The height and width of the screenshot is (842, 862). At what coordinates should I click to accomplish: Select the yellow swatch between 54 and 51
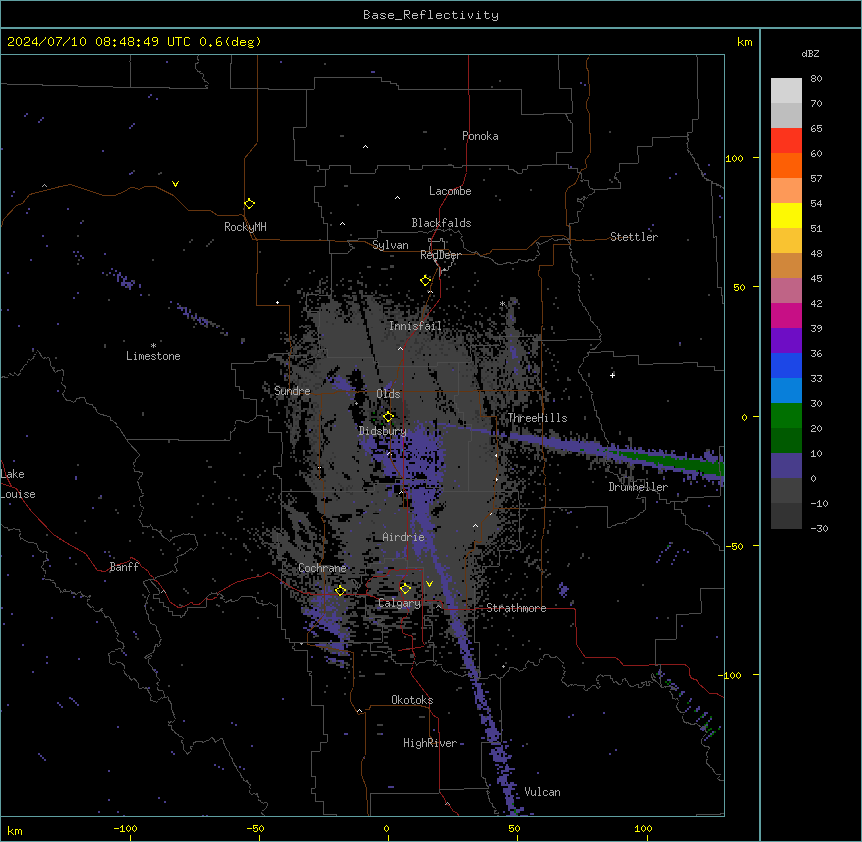point(786,215)
